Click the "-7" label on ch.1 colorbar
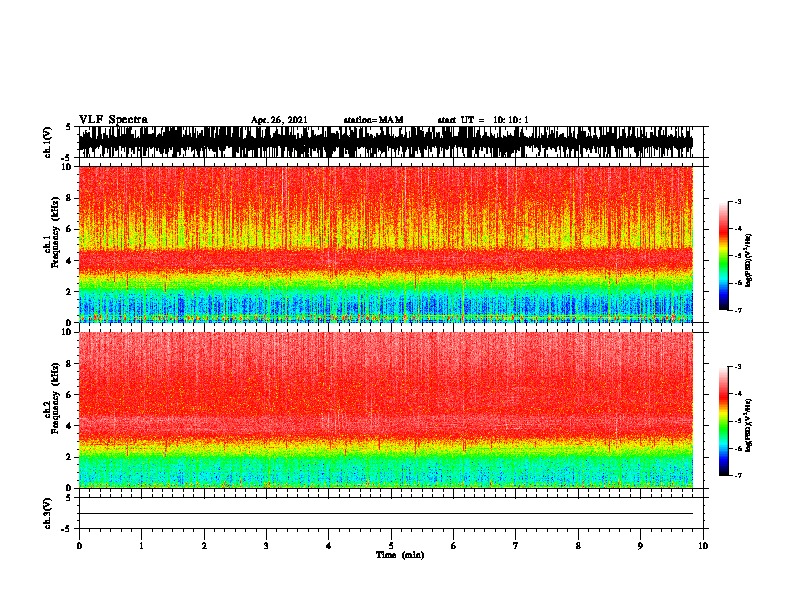 pyautogui.click(x=738, y=310)
